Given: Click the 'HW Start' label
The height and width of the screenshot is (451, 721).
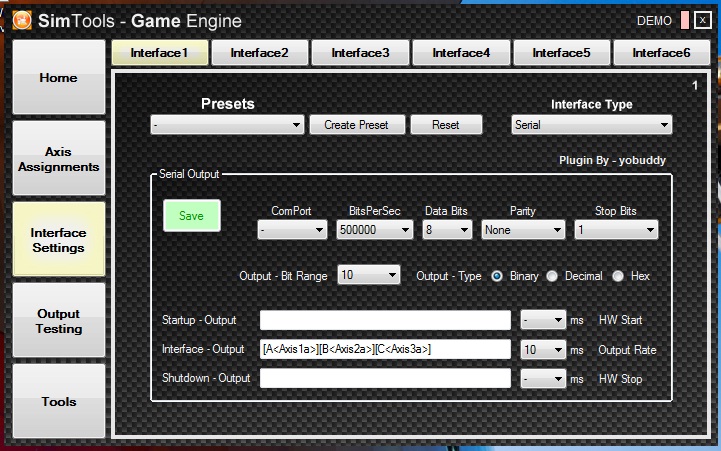Looking at the screenshot, I should tap(620, 320).
